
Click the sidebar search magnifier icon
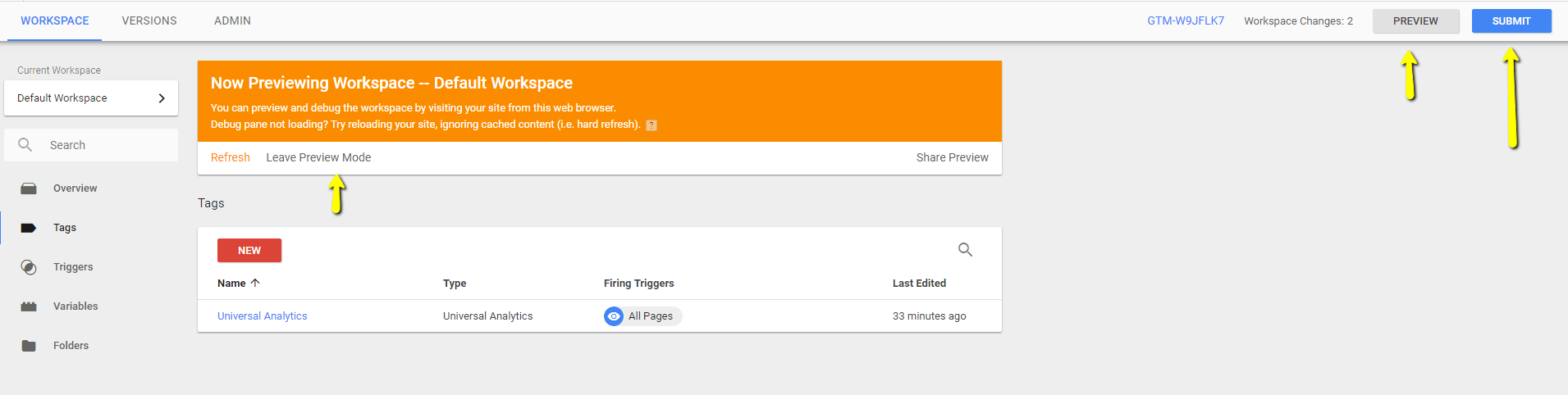click(x=25, y=145)
